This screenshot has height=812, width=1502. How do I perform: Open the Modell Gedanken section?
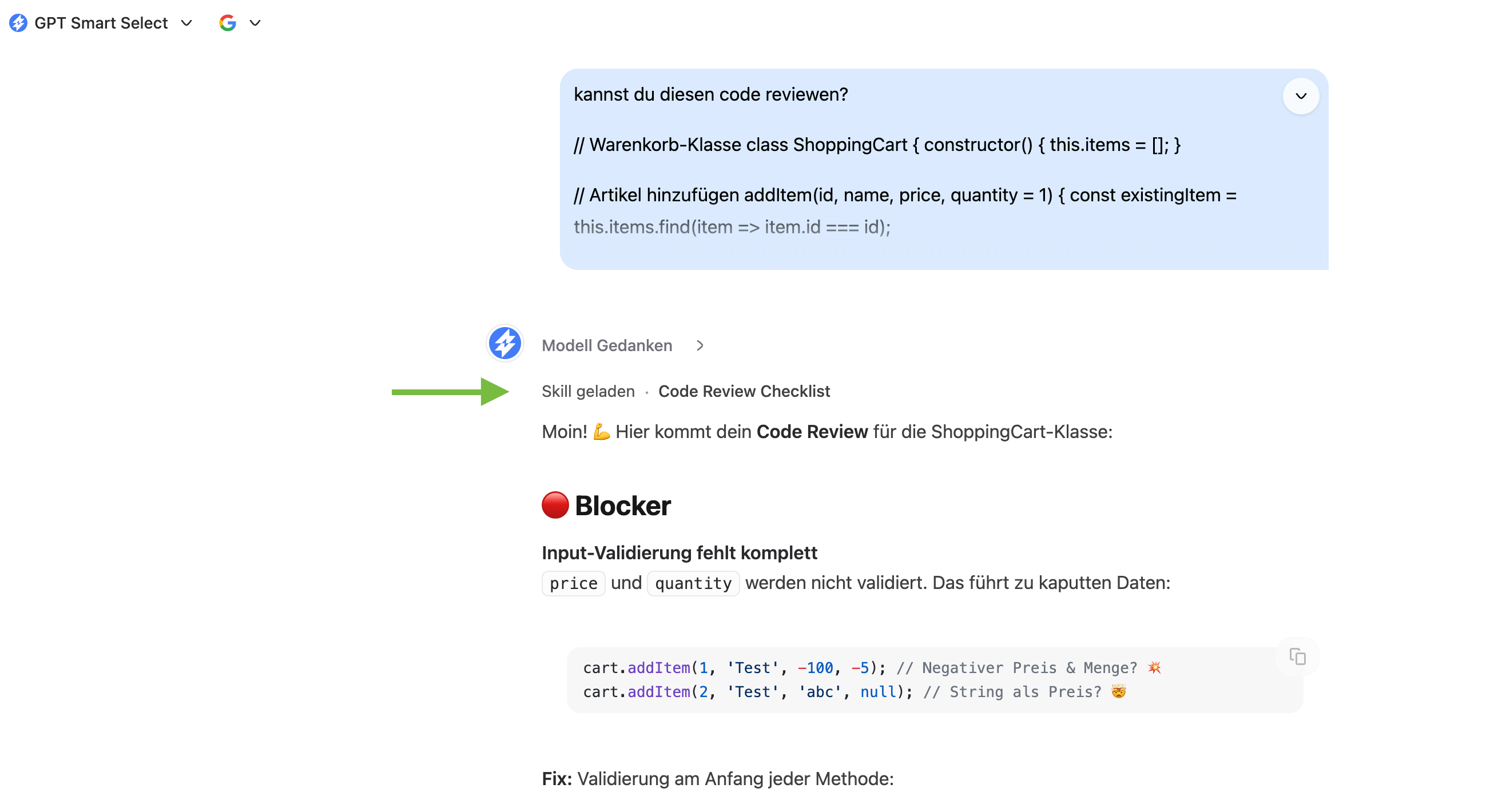[606, 345]
